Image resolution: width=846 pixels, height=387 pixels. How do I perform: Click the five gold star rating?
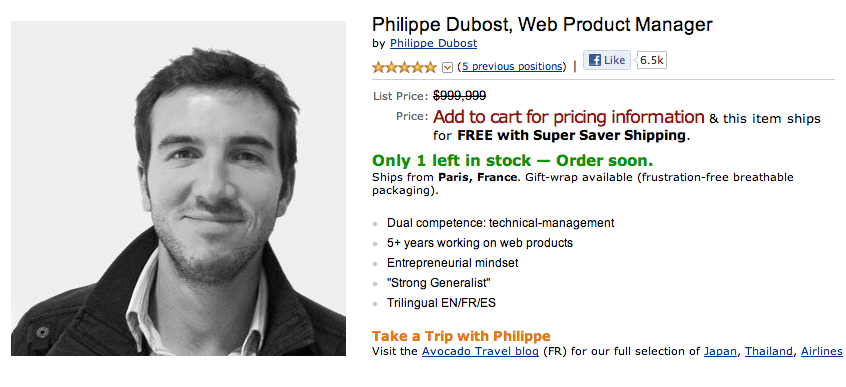click(404, 67)
